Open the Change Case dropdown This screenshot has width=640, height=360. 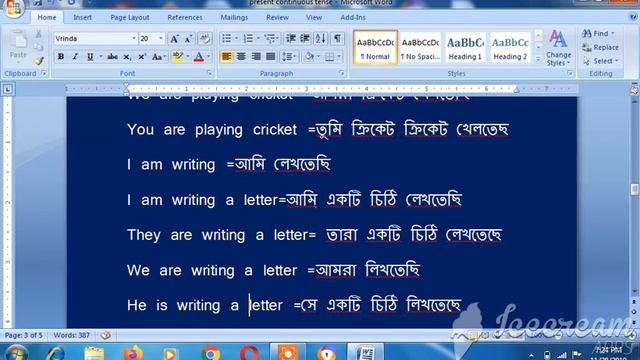pyautogui.click(x=158, y=57)
